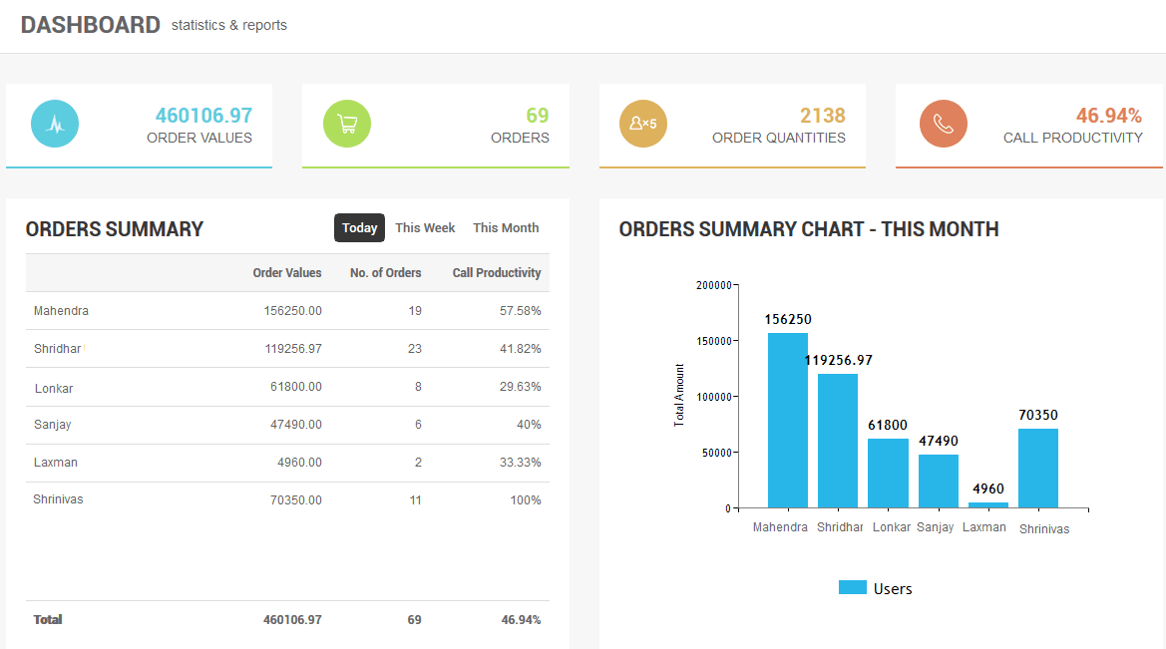This screenshot has width=1166, height=649.
Task: Click Shrinivas's bar in the chart
Action: 1038,468
